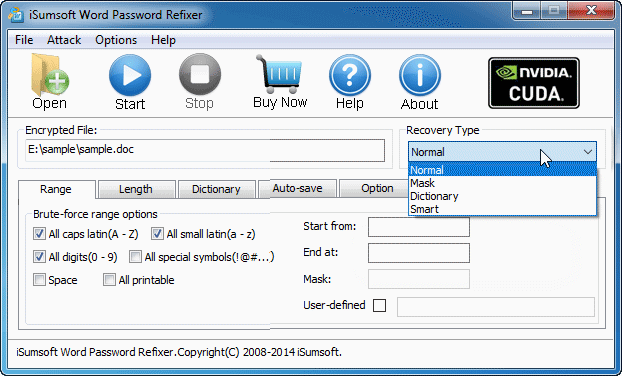Image resolution: width=622 pixels, height=376 pixels.
Task: Enable the Space checkbox
Action: 39,280
